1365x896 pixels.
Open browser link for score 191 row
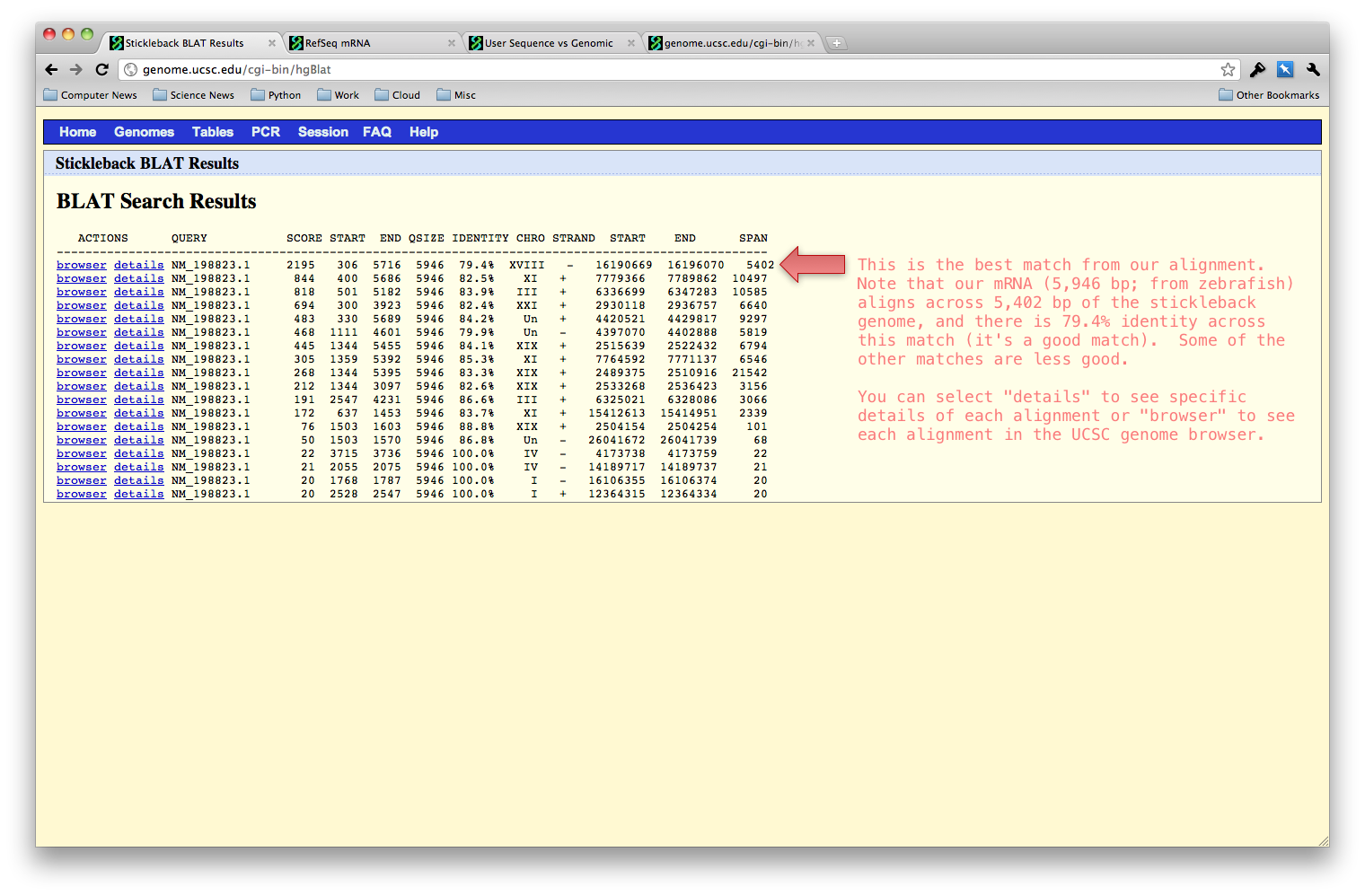click(x=82, y=400)
